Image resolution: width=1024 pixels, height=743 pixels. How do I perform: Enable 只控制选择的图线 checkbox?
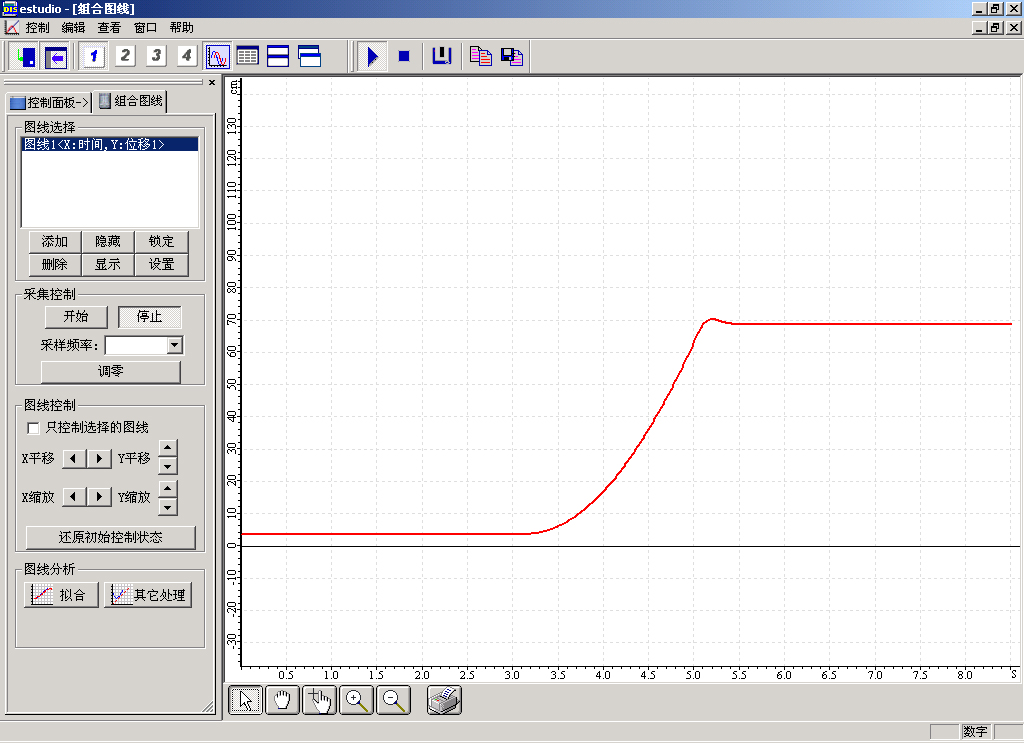[x=34, y=428]
